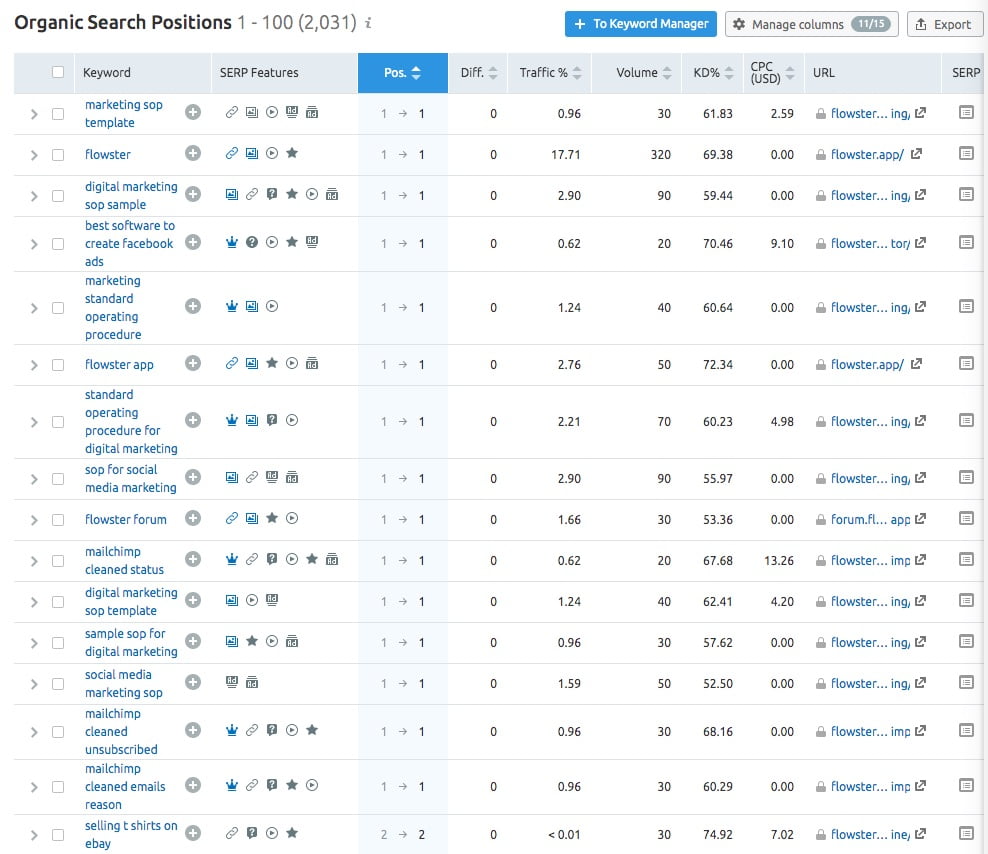Sort table by KD% column
Screen dimensions: 988x854
click(713, 72)
